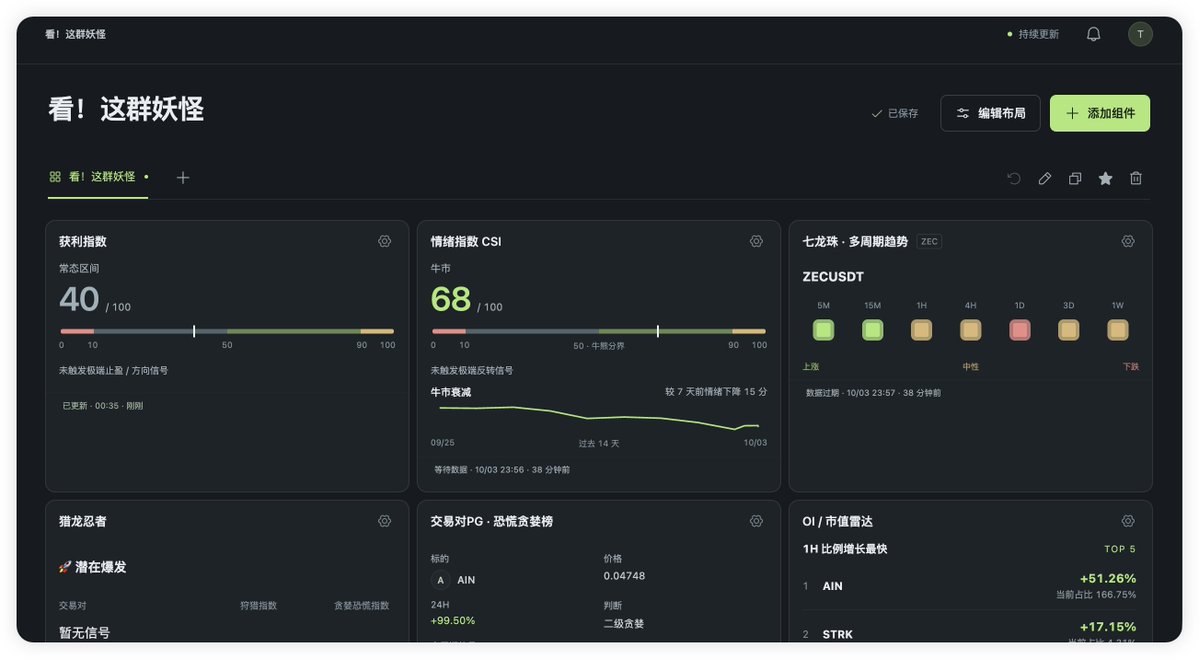Click the AIN row in OI radar
The width and height of the screenshot is (1199, 659).
coord(969,586)
